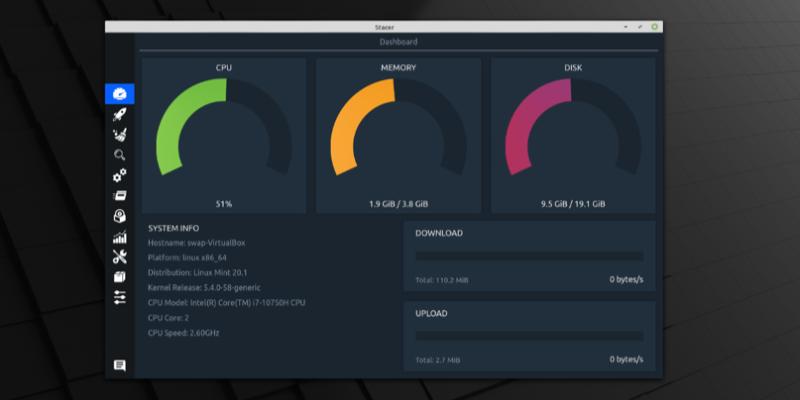This screenshot has width=800, height=400.
Task: Click the UPLOAD speed progress bar
Action: (529, 336)
